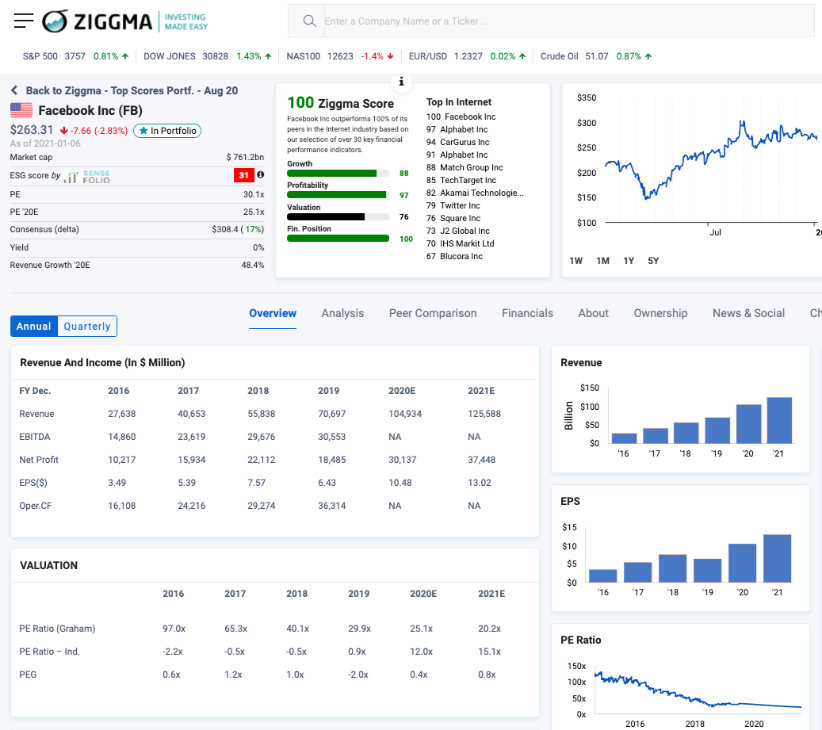Click the back arrow to Ziggma portfolio
This screenshot has height=730, width=822.
click(14, 90)
